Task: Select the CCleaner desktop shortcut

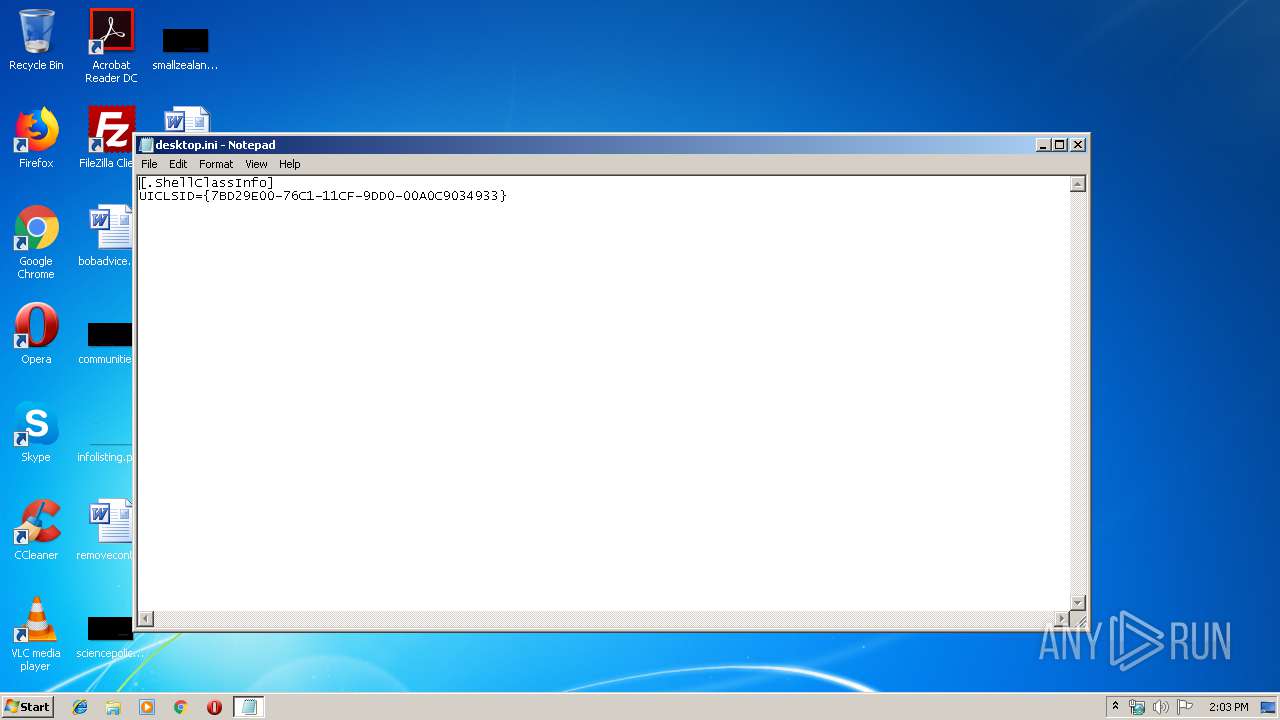Action: tap(36, 529)
